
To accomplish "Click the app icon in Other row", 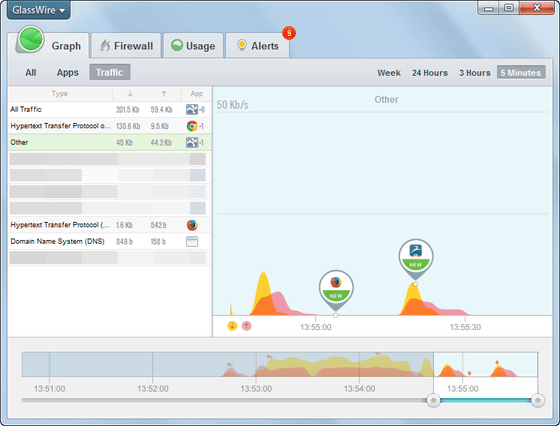I will [x=192, y=142].
